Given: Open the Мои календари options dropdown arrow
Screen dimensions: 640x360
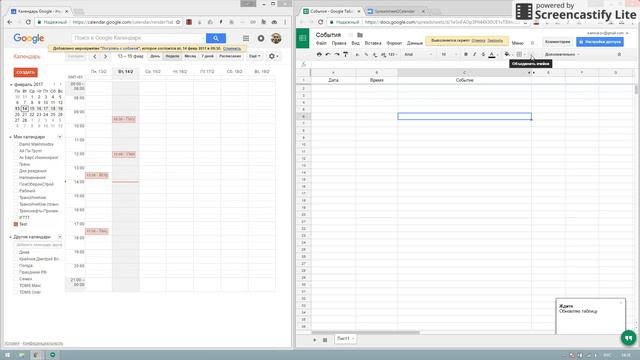Looking at the screenshot, I should [x=60, y=137].
